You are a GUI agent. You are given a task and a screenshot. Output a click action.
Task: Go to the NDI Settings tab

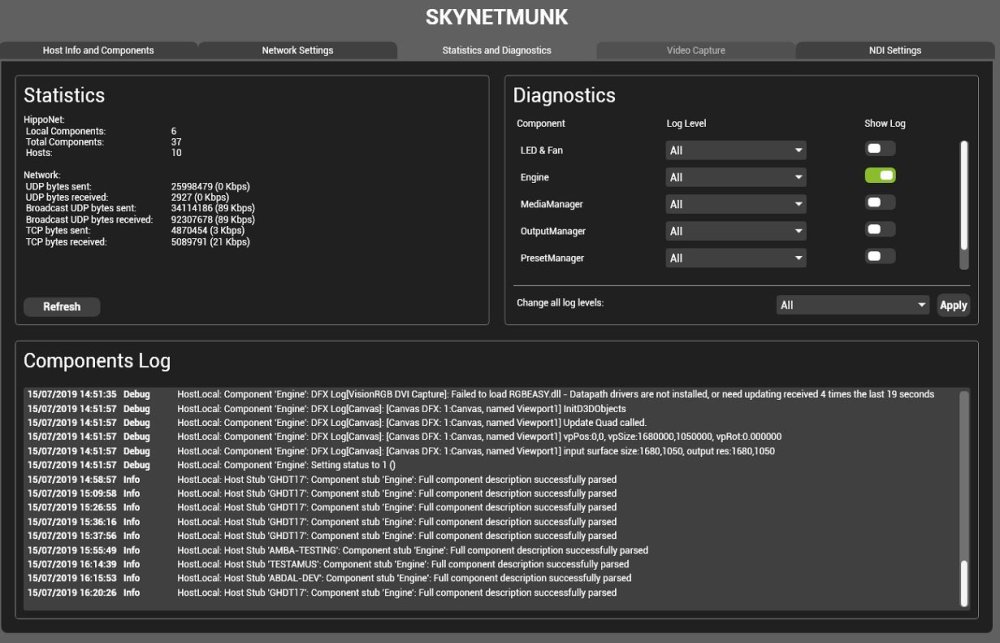[895, 50]
